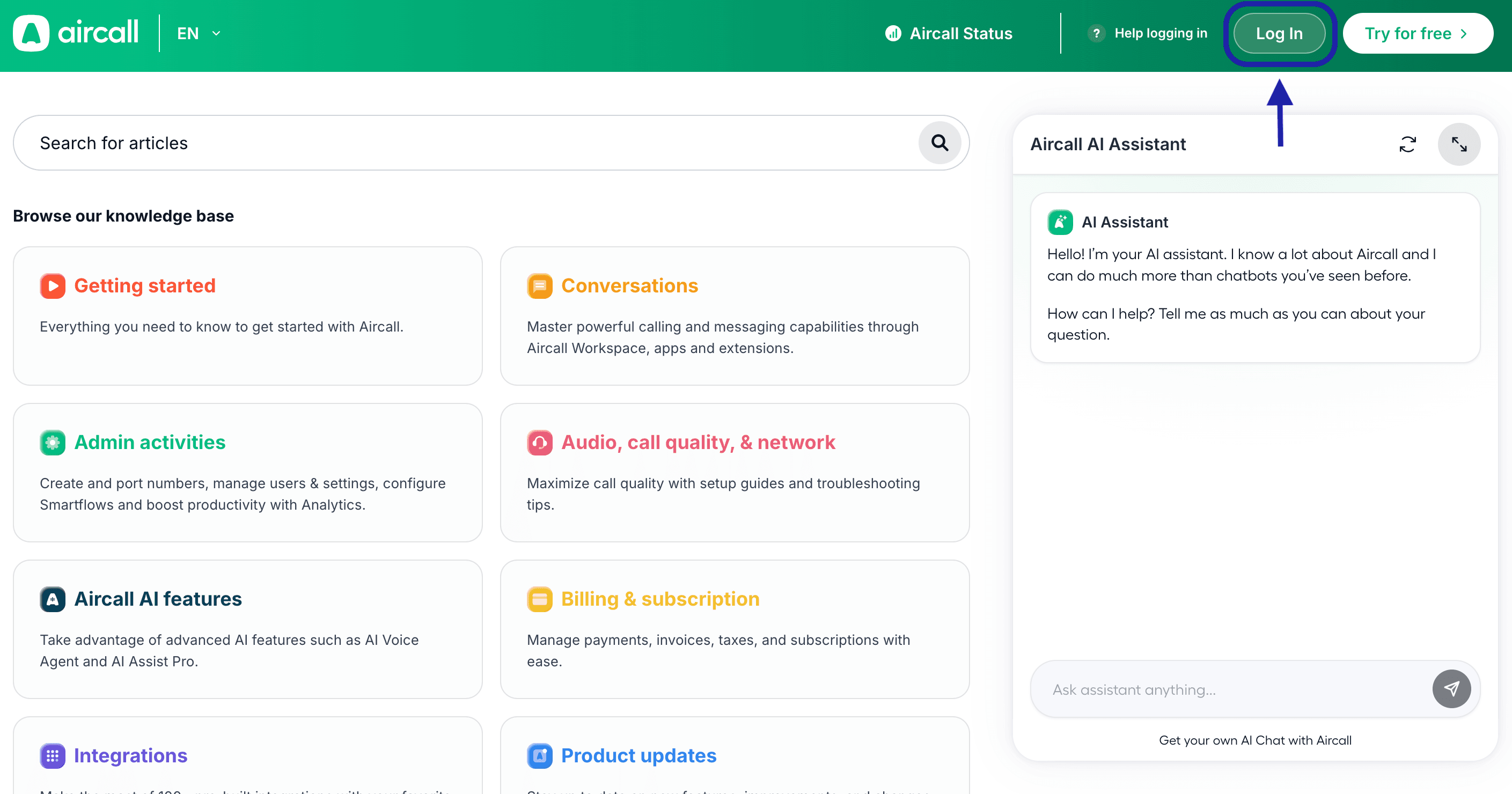The width and height of the screenshot is (1512, 794).
Task: Open Get your own AI Chat with Aircall
Action: click(1255, 740)
